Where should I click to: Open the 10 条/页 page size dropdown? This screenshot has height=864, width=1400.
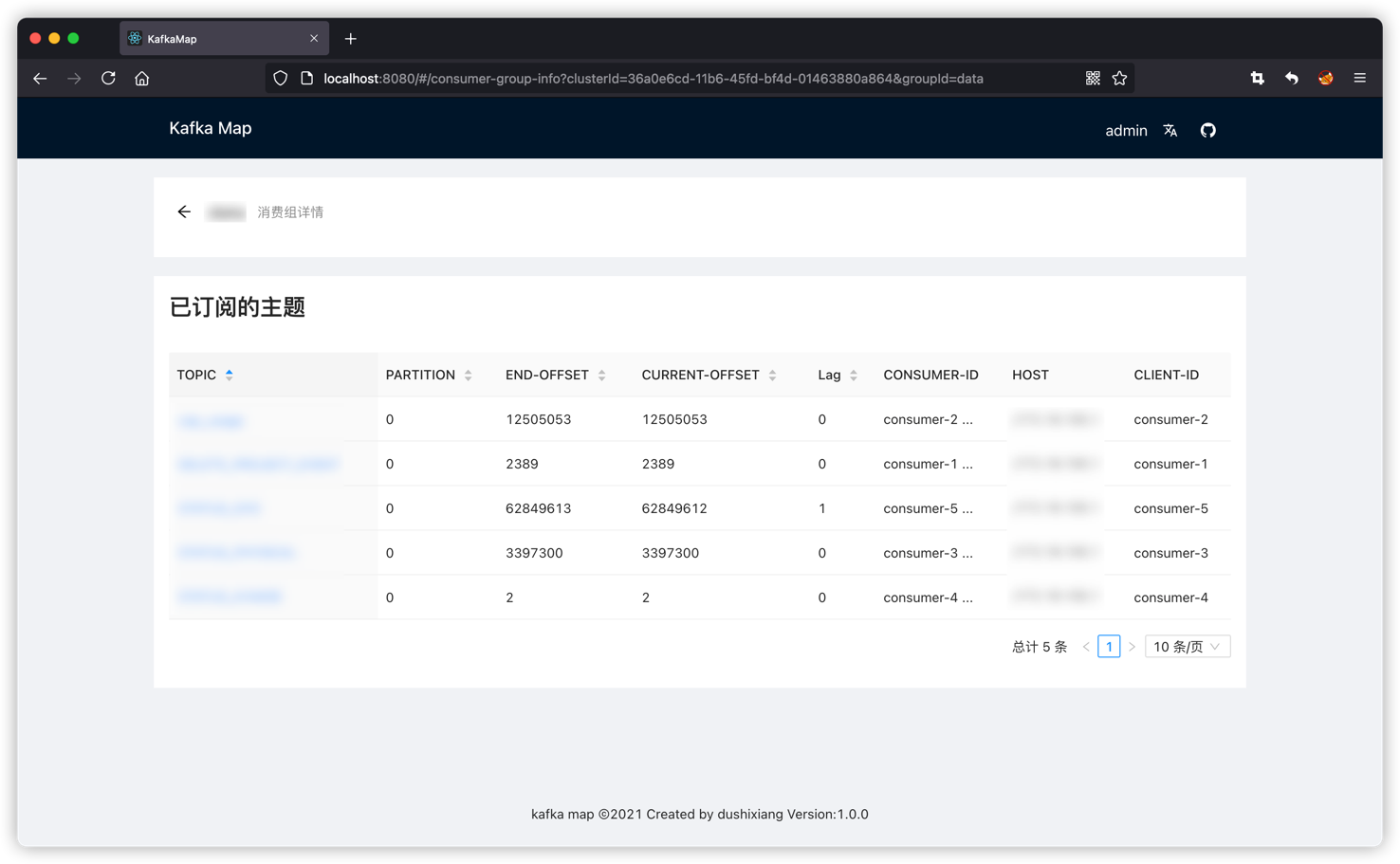(x=1187, y=646)
